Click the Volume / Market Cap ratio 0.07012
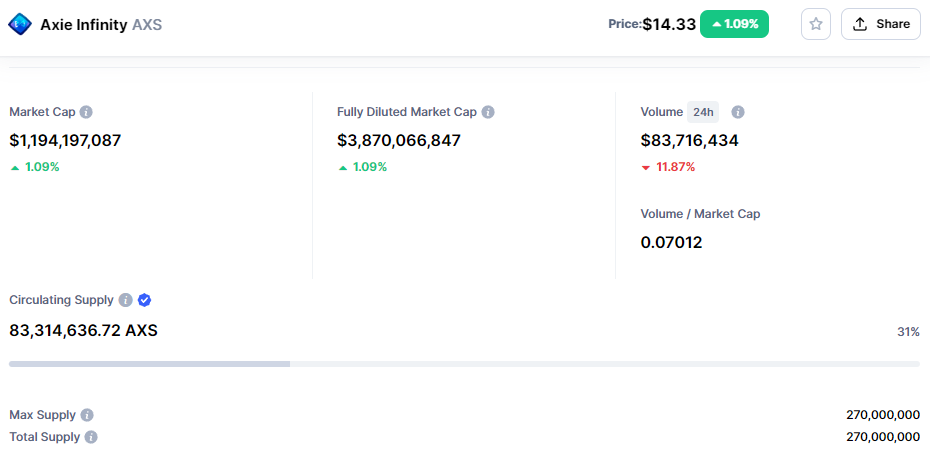This screenshot has width=930, height=458. pos(671,243)
